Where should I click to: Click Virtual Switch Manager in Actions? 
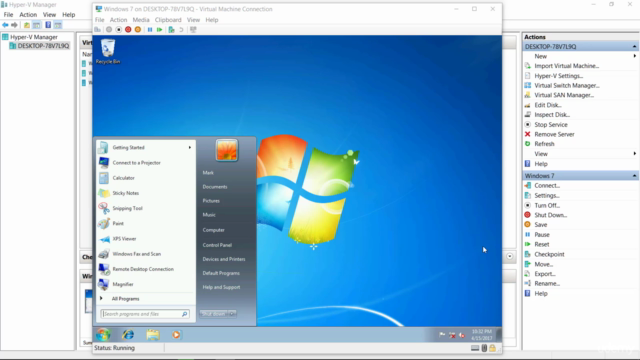pyautogui.click(x=567, y=85)
